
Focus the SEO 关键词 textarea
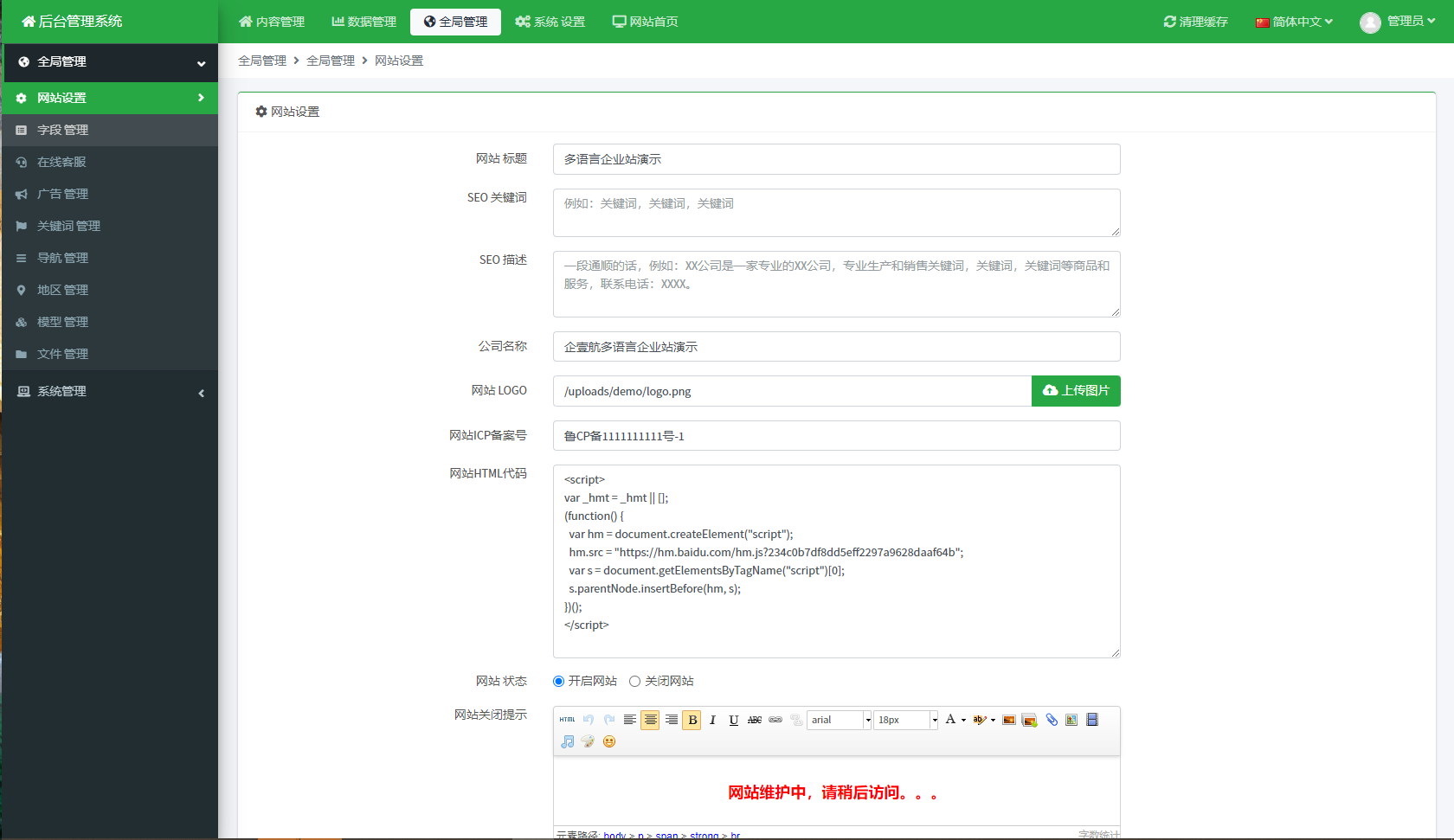pyautogui.click(x=836, y=213)
